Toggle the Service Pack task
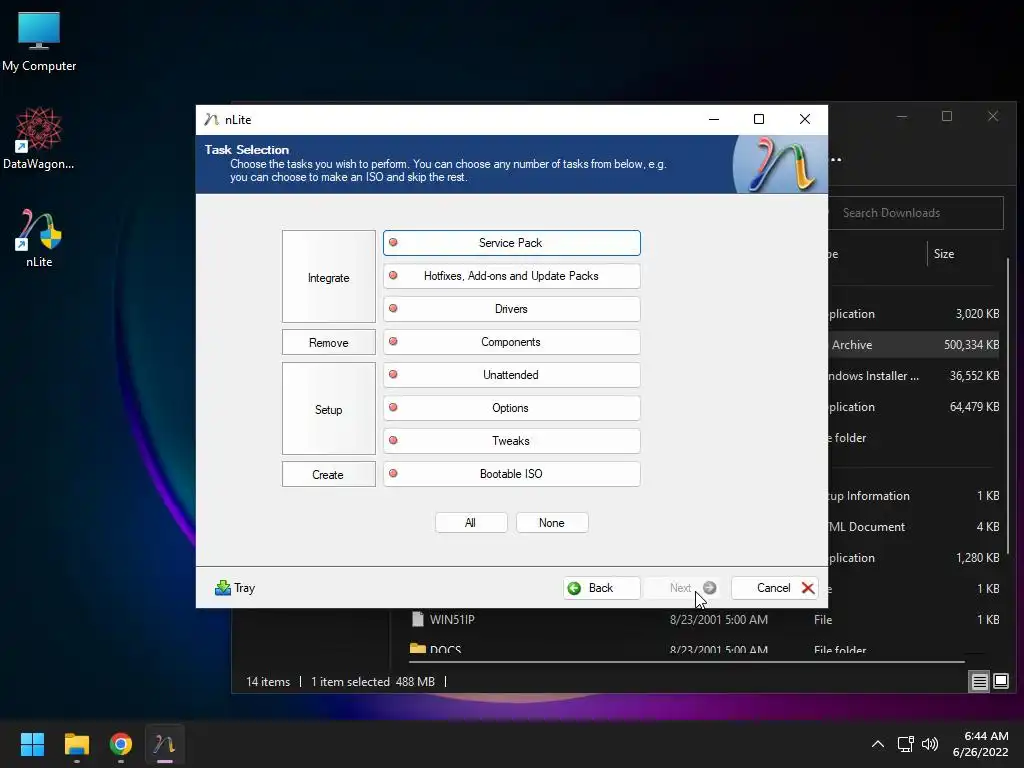 pyautogui.click(x=511, y=243)
